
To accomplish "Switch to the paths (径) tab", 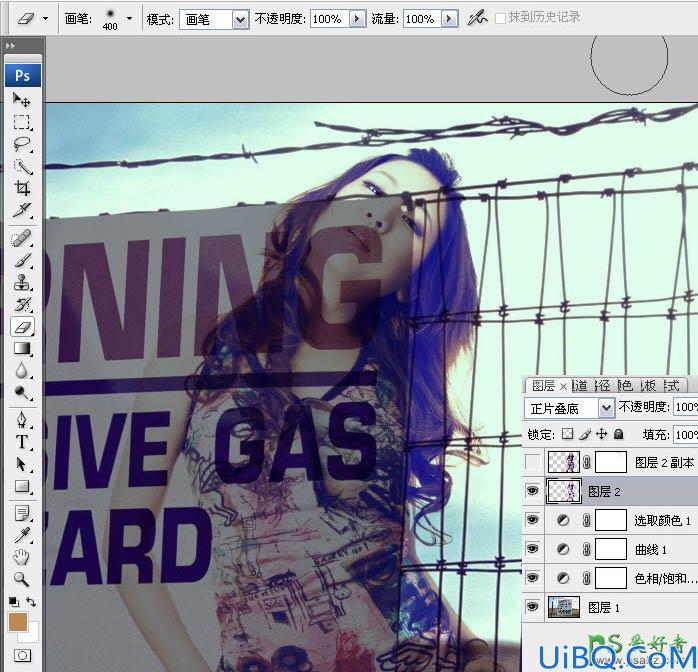I will [x=602, y=385].
